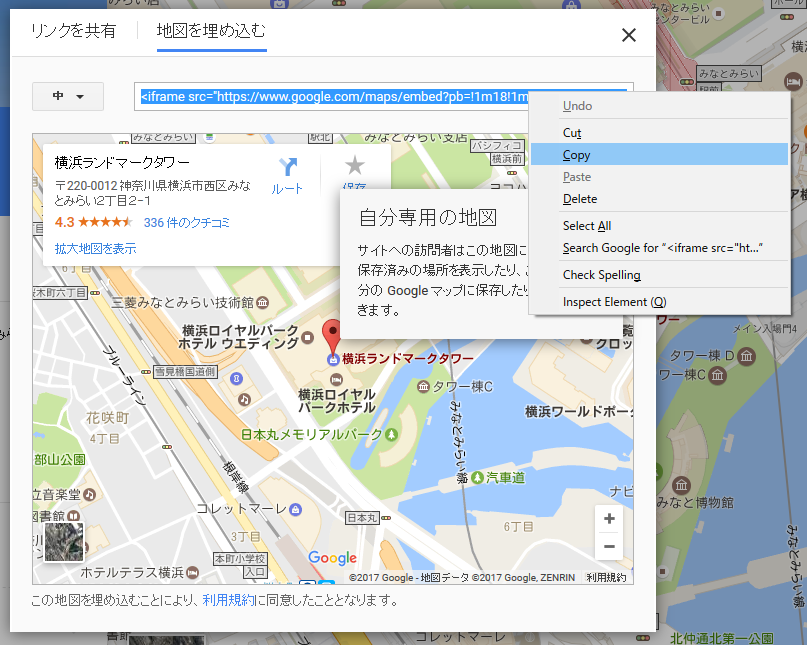Click the 雪見橋国道側 intersection label
Image resolution: width=807 pixels, height=645 pixels.
point(186,372)
